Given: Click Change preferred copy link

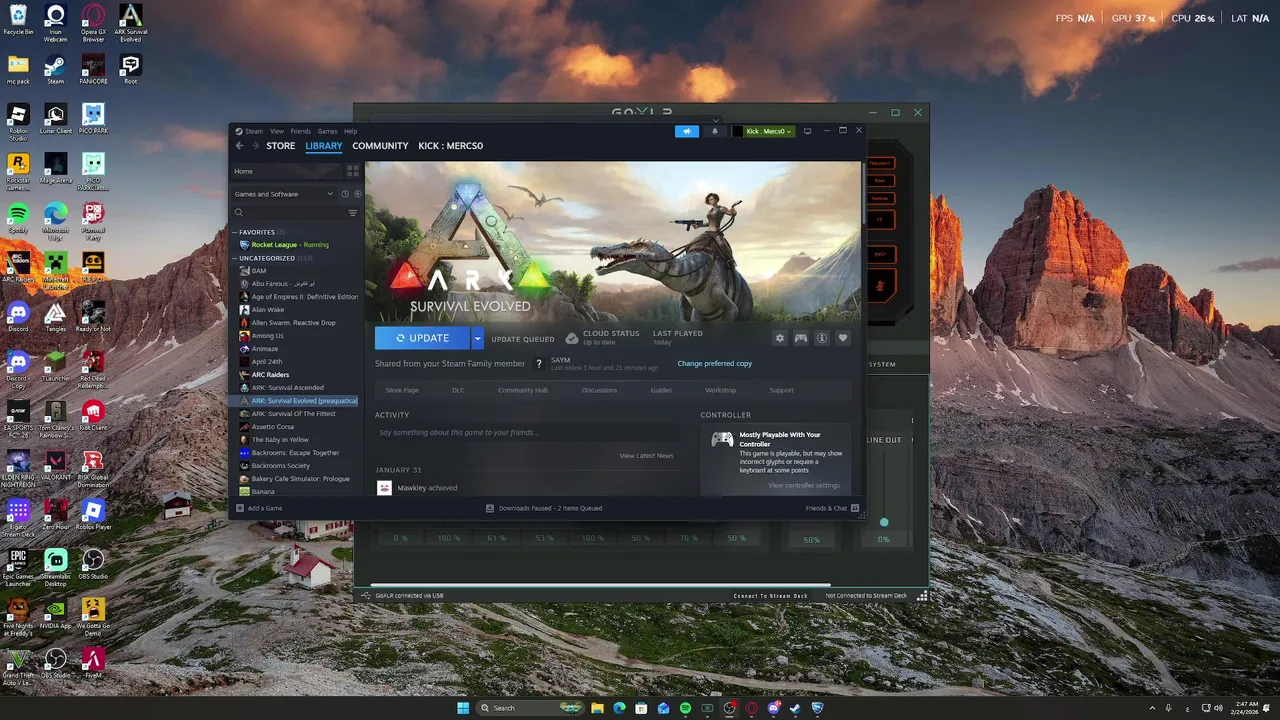Looking at the screenshot, I should pyautogui.click(x=715, y=364).
